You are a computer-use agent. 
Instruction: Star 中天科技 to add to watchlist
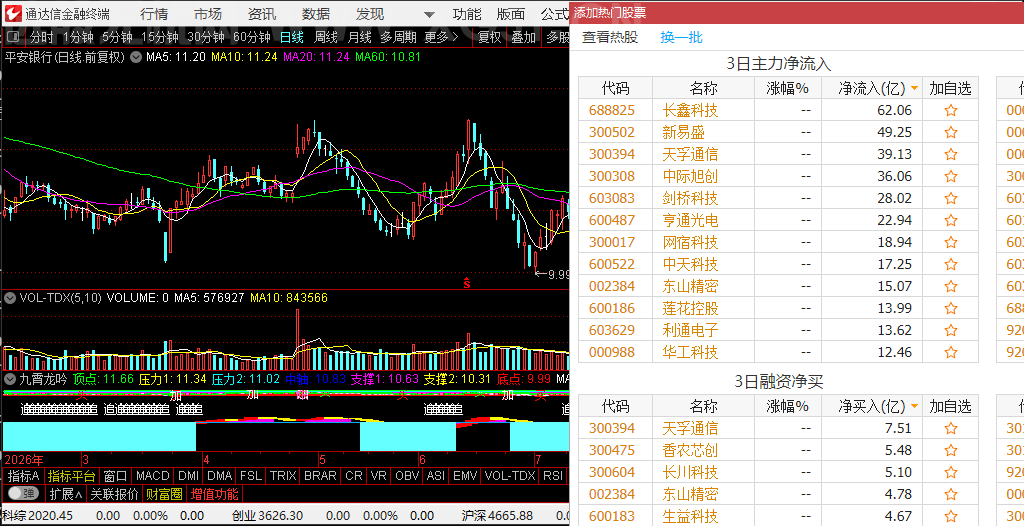coord(951,265)
